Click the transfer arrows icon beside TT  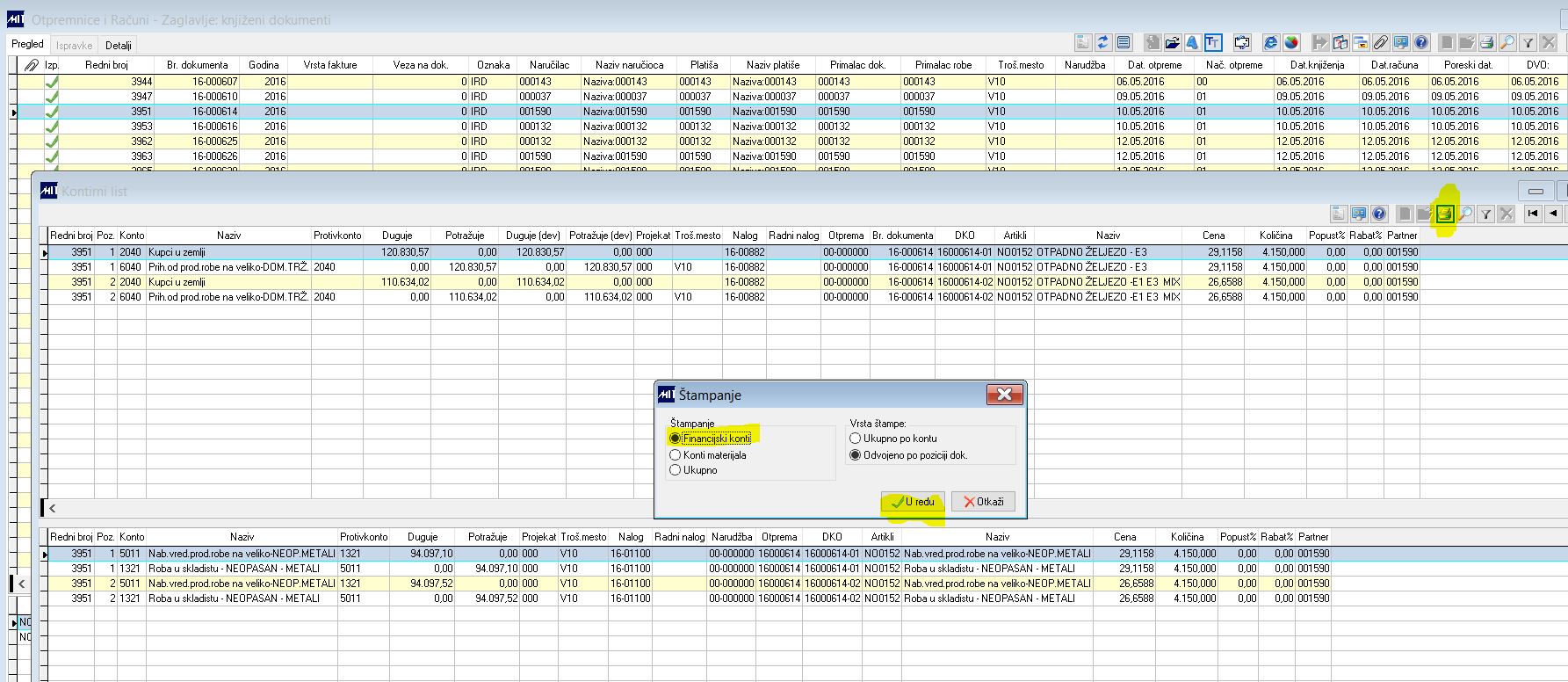(1242, 42)
